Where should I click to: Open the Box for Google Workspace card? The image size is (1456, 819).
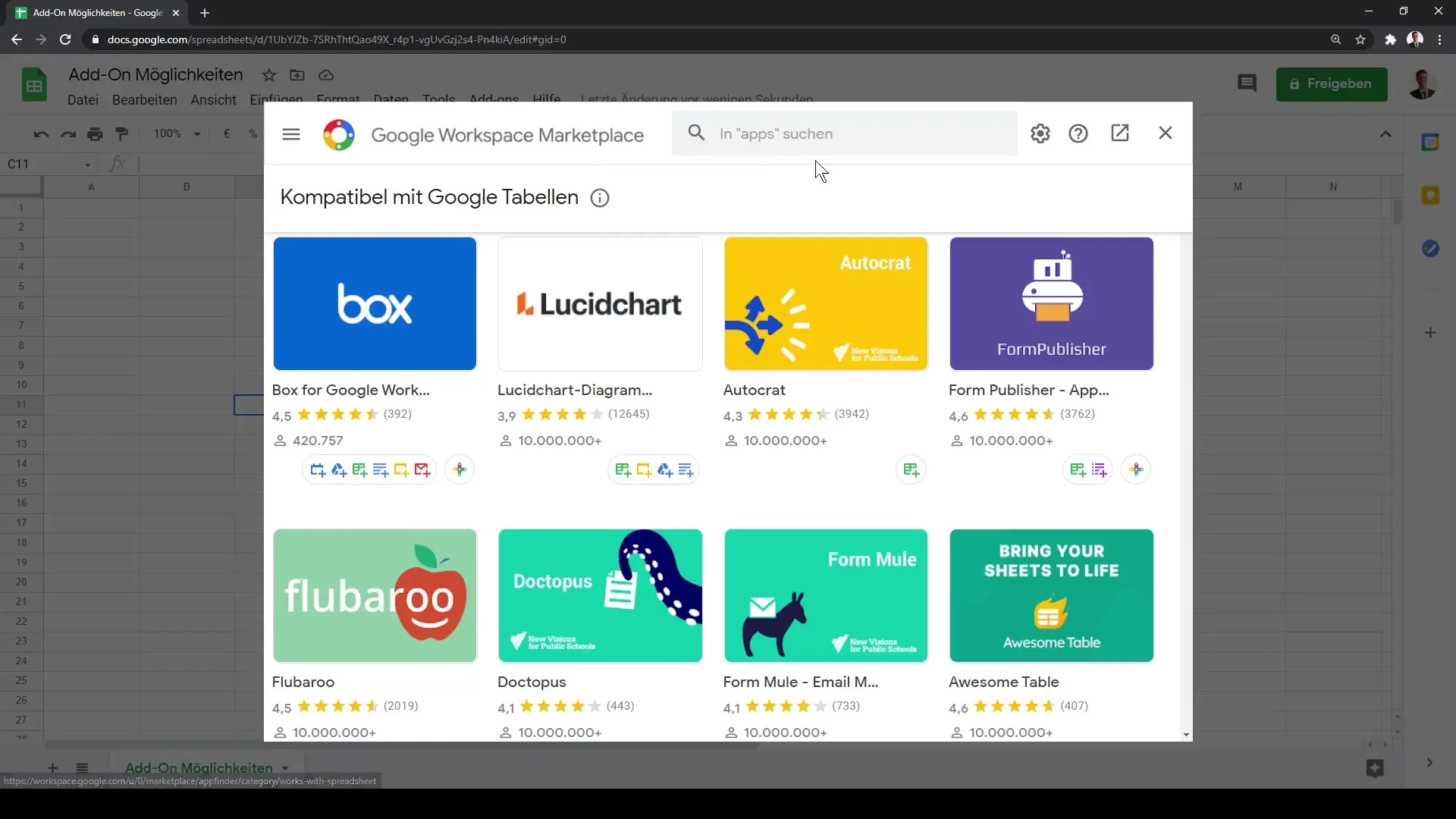tap(375, 303)
